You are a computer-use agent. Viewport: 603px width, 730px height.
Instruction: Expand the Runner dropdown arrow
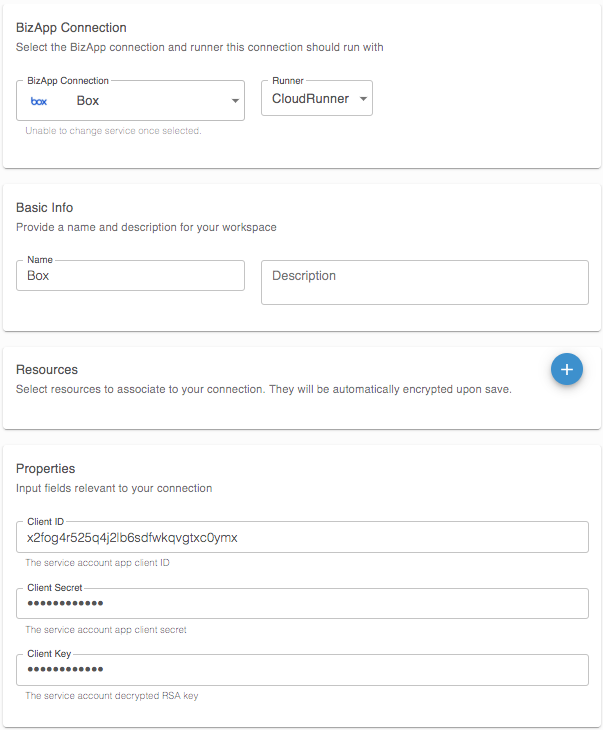(362, 99)
